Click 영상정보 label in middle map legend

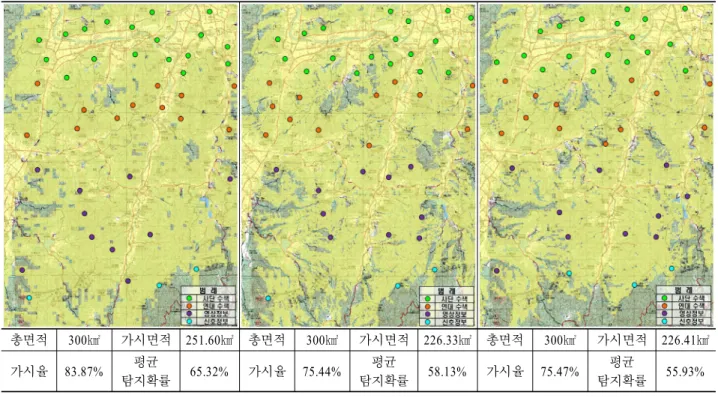click(x=454, y=314)
